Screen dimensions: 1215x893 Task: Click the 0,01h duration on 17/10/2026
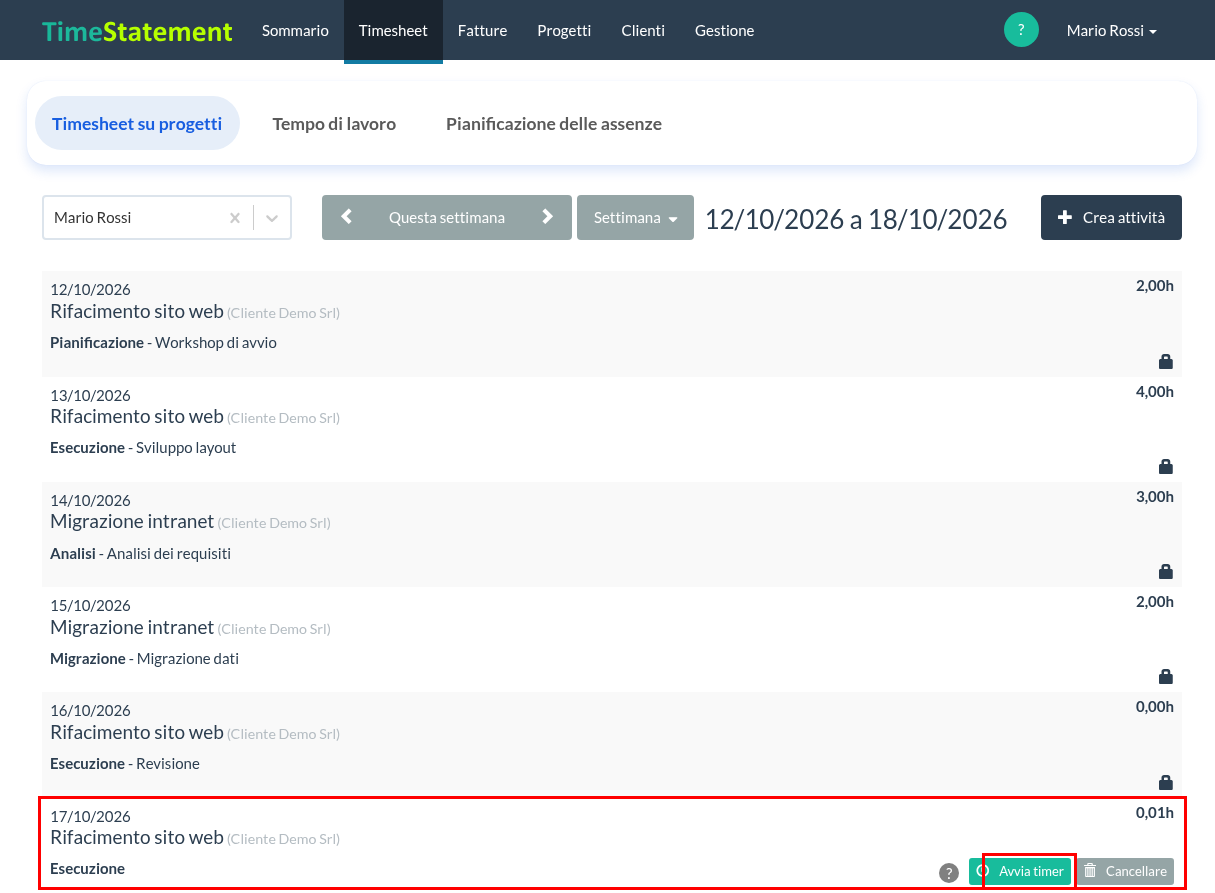click(1155, 812)
